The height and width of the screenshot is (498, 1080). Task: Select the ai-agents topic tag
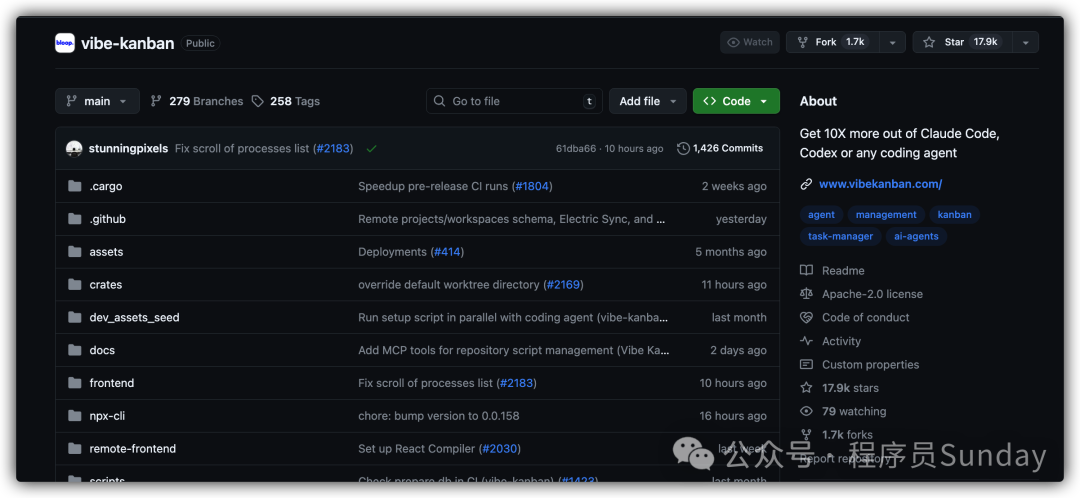(x=916, y=236)
